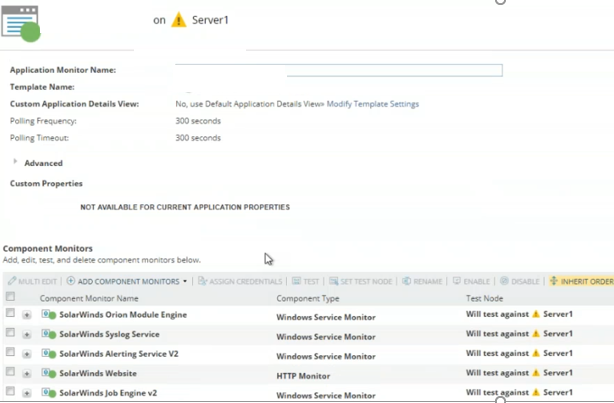
Task: Click the Rename icon
Action: (406, 281)
